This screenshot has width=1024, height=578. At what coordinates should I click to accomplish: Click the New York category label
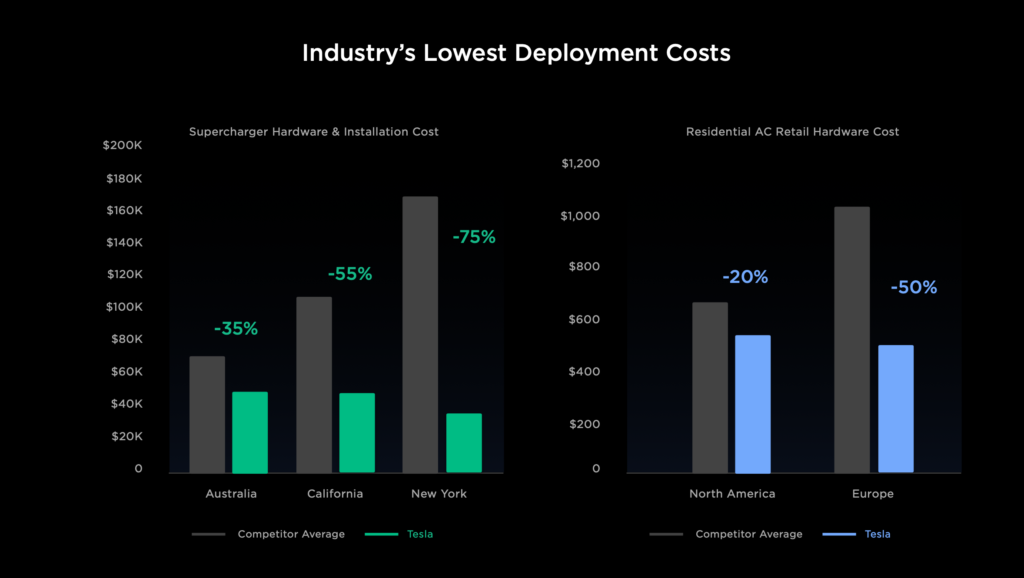pos(439,494)
